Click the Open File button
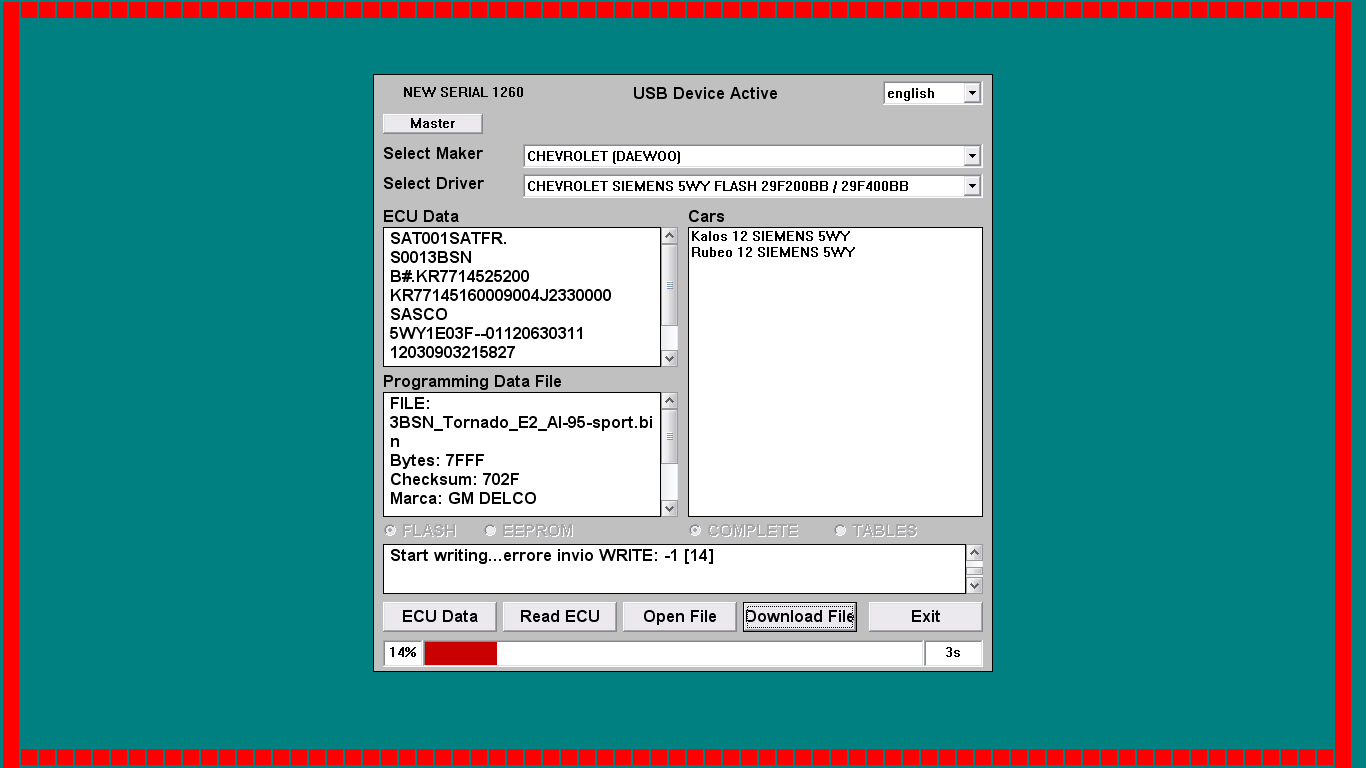The height and width of the screenshot is (768, 1366). [x=680, y=616]
